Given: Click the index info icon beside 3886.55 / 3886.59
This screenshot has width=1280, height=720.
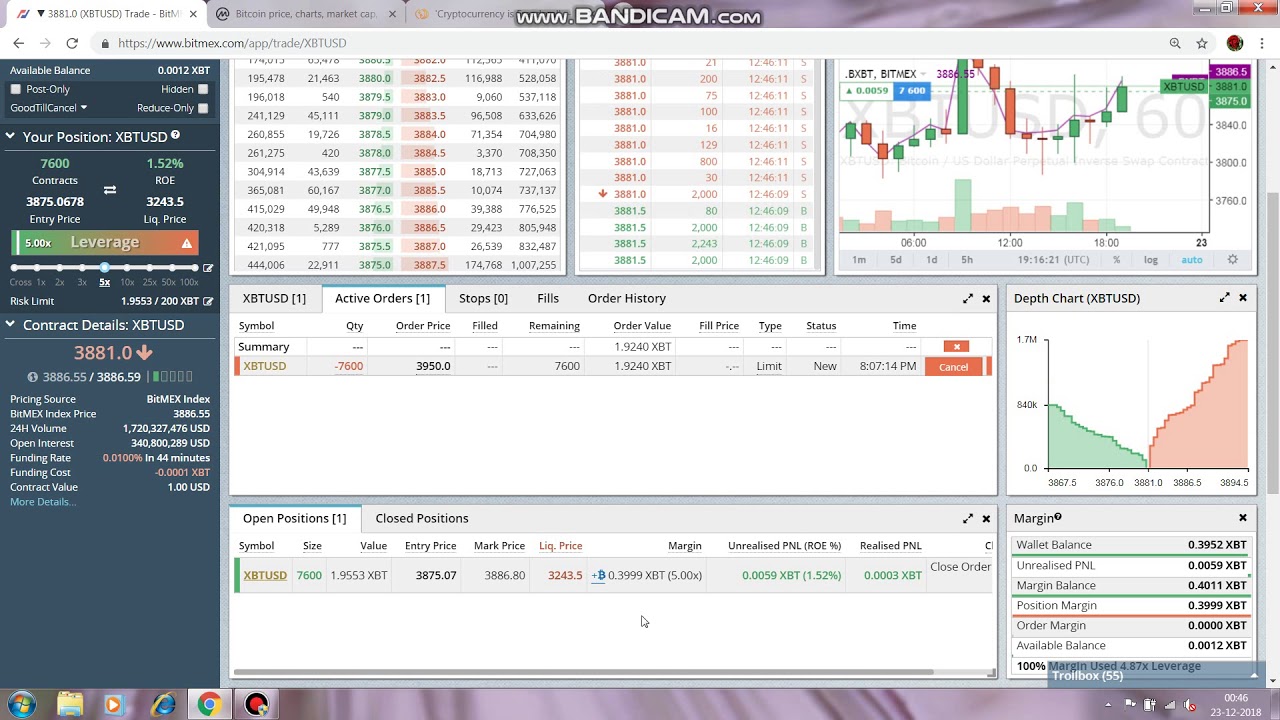Looking at the screenshot, I should tap(32, 377).
